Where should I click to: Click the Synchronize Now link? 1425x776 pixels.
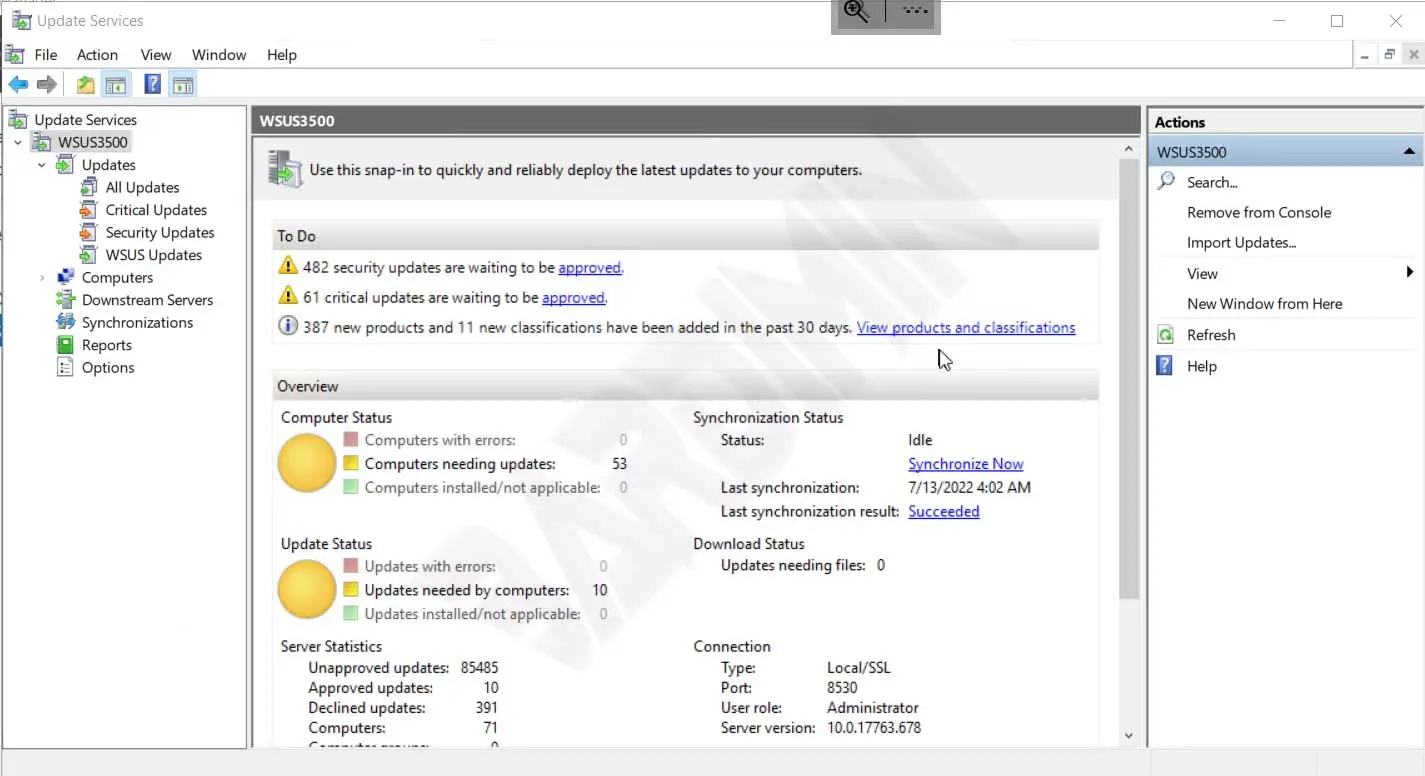tap(965, 464)
